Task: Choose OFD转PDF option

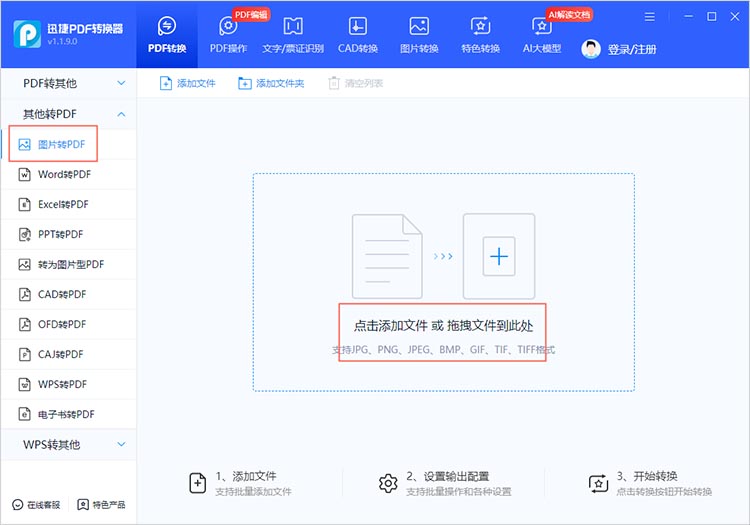Action: (x=68, y=325)
